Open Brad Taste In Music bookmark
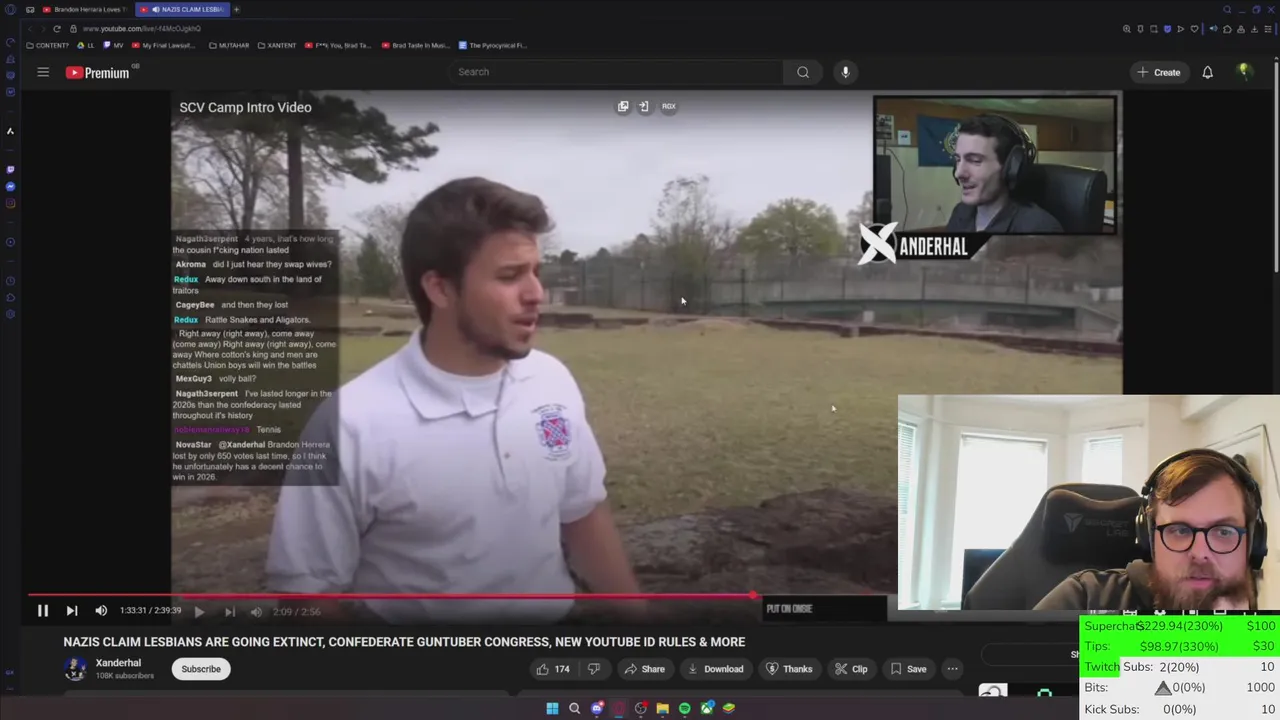 pyautogui.click(x=414, y=45)
